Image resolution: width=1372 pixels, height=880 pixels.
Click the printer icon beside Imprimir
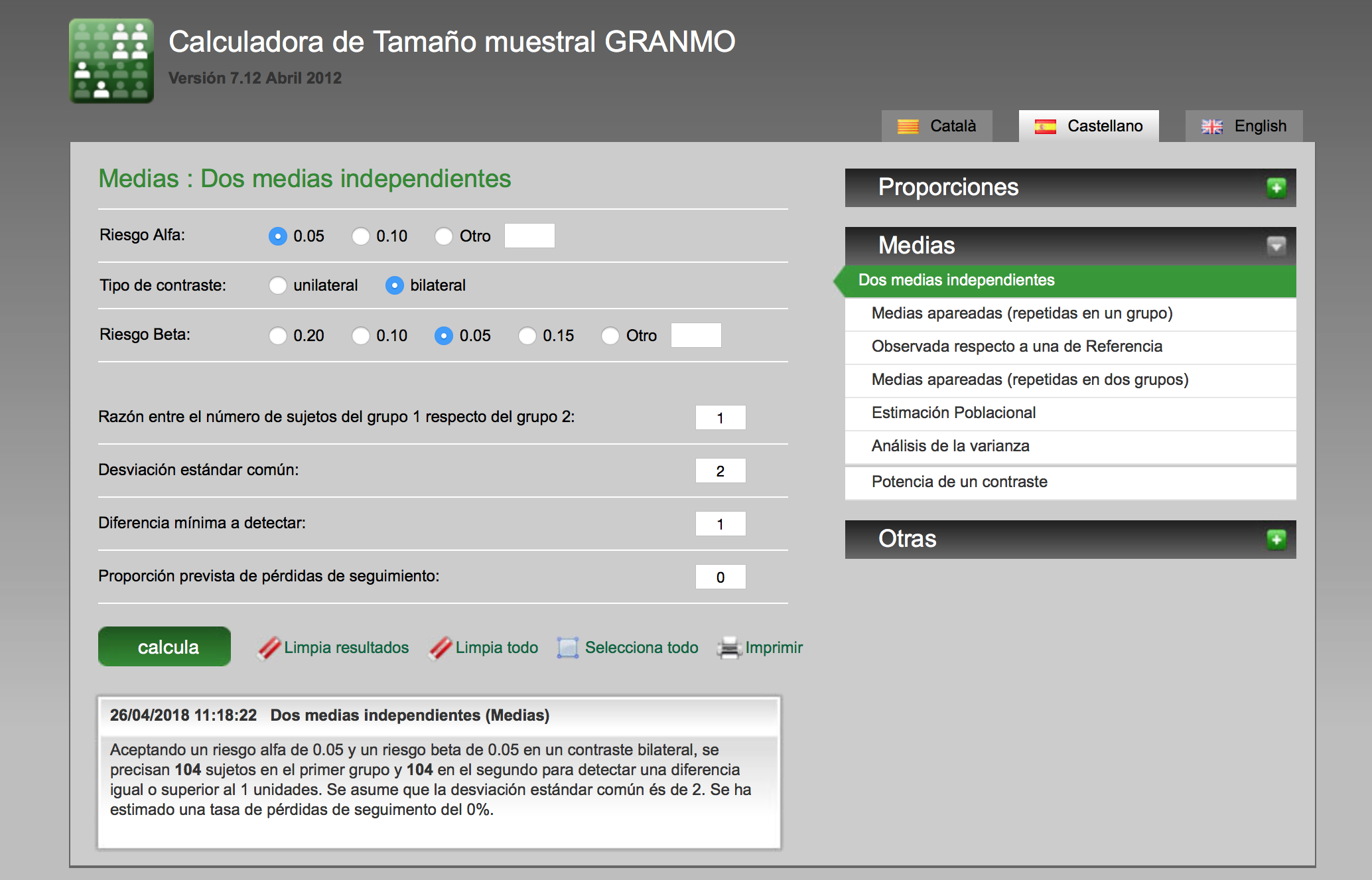pyautogui.click(x=728, y=648)
